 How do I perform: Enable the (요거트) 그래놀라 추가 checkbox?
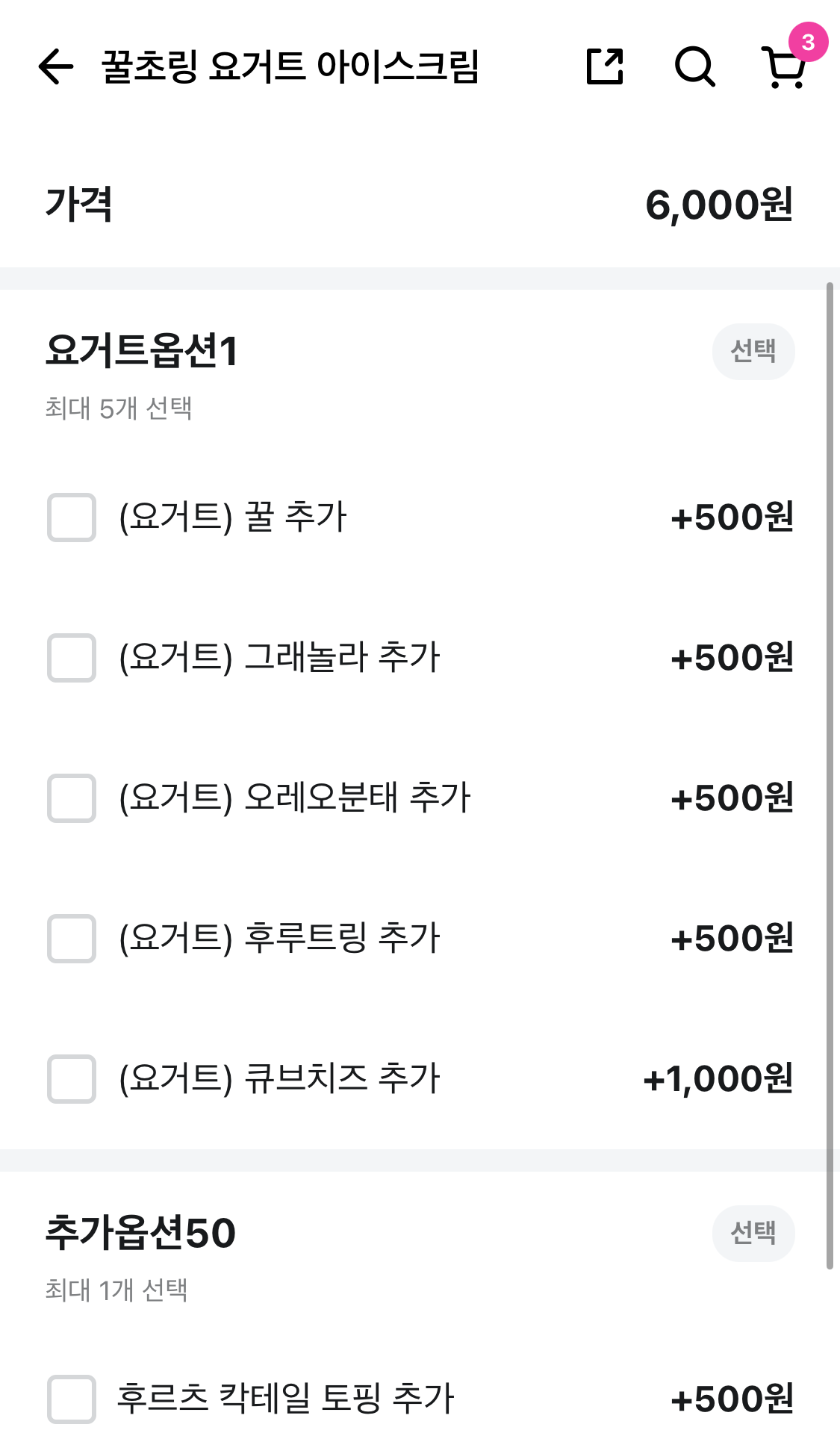pyautogui.click(x=72, y=658)
